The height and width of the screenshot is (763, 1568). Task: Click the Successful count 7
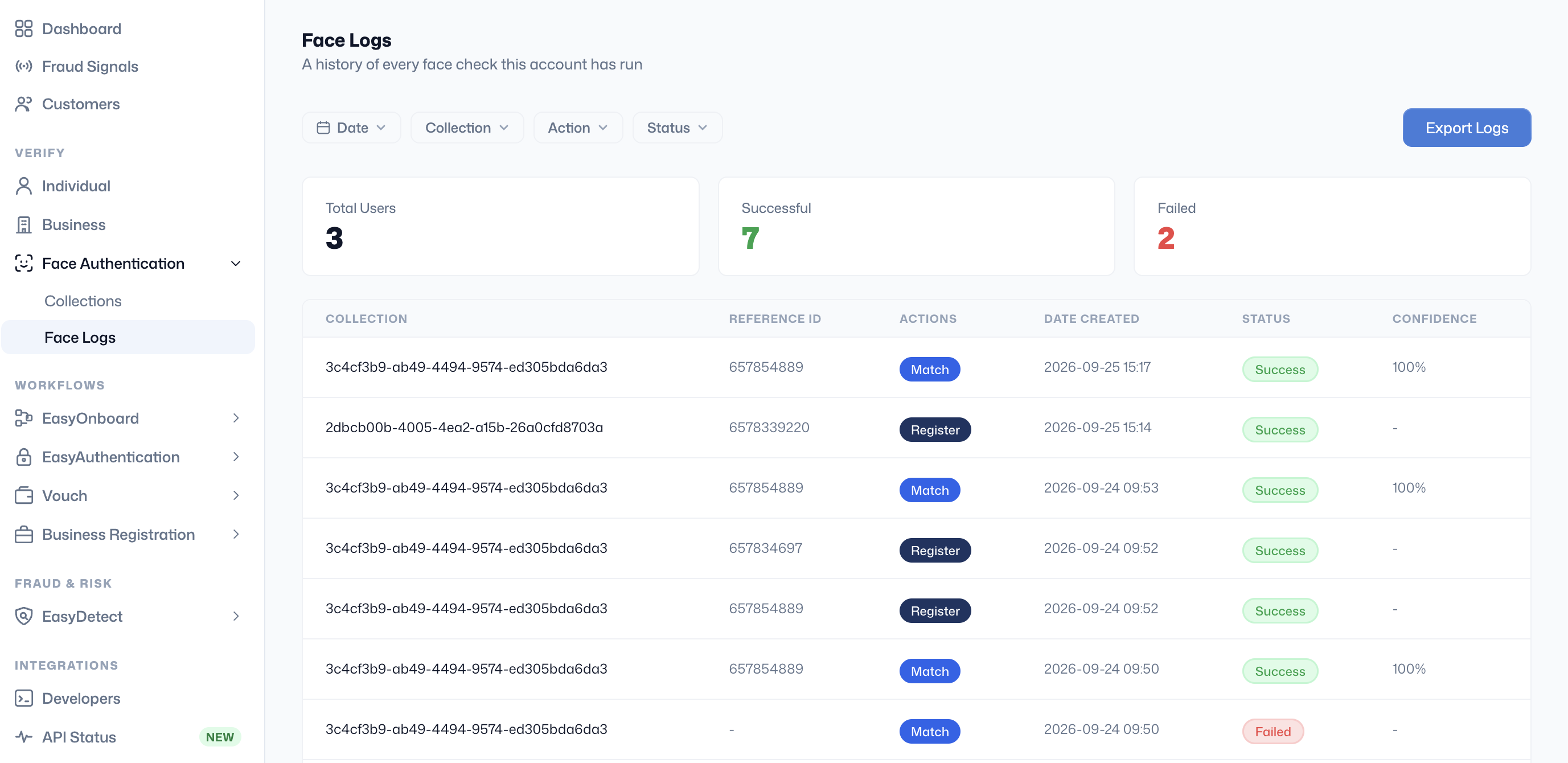750,238
